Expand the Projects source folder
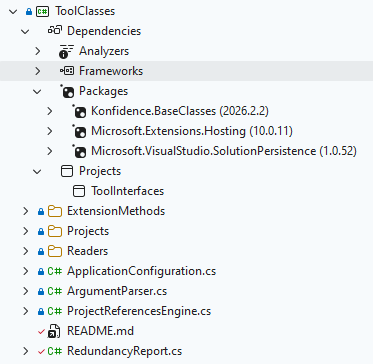Image resolution: width=373 pixels, height=364 pixels. click(x=25, y=231)
